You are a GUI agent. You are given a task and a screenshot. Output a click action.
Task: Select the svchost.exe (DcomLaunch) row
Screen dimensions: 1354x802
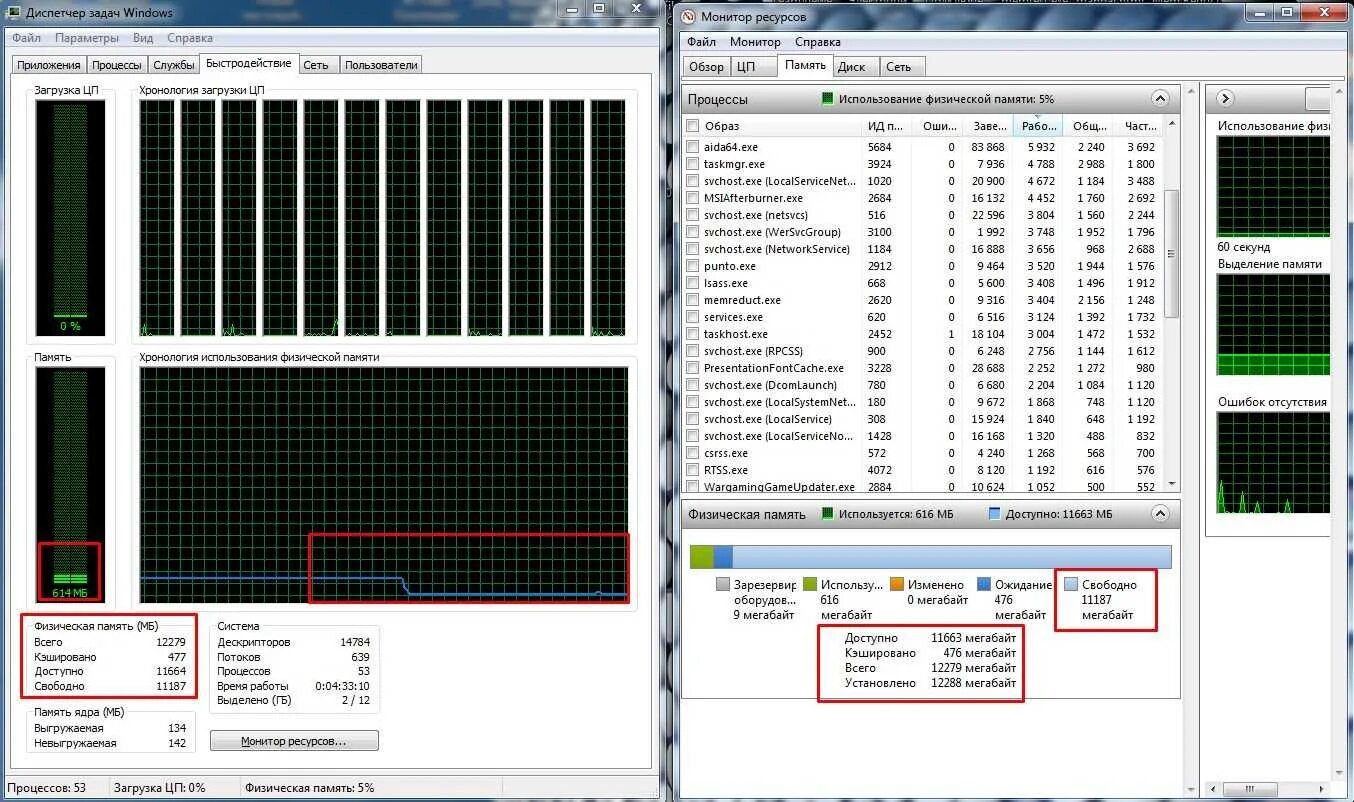pyautogui.click(x=921, y=385)
